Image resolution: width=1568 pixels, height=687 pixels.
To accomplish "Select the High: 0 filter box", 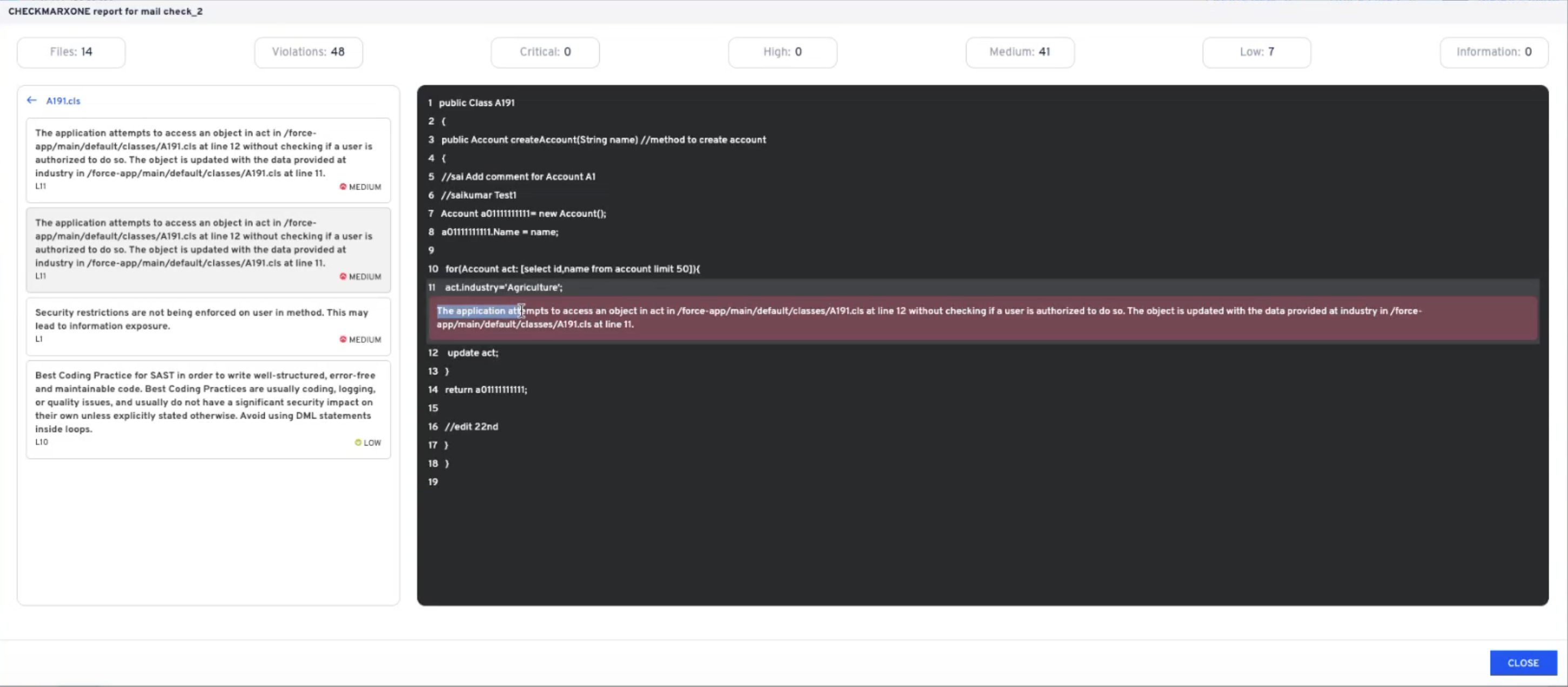I will tap(782, 52).
